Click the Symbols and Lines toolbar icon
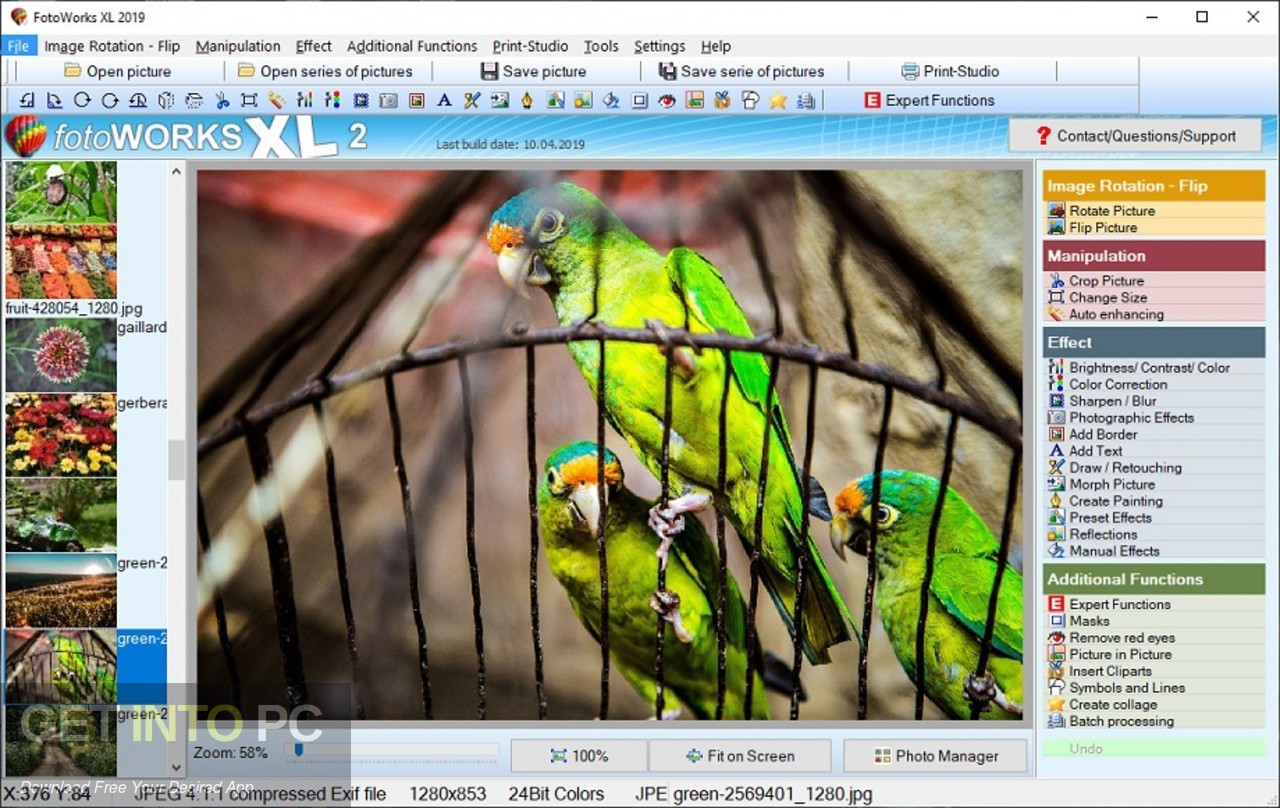 pos(750,100)
